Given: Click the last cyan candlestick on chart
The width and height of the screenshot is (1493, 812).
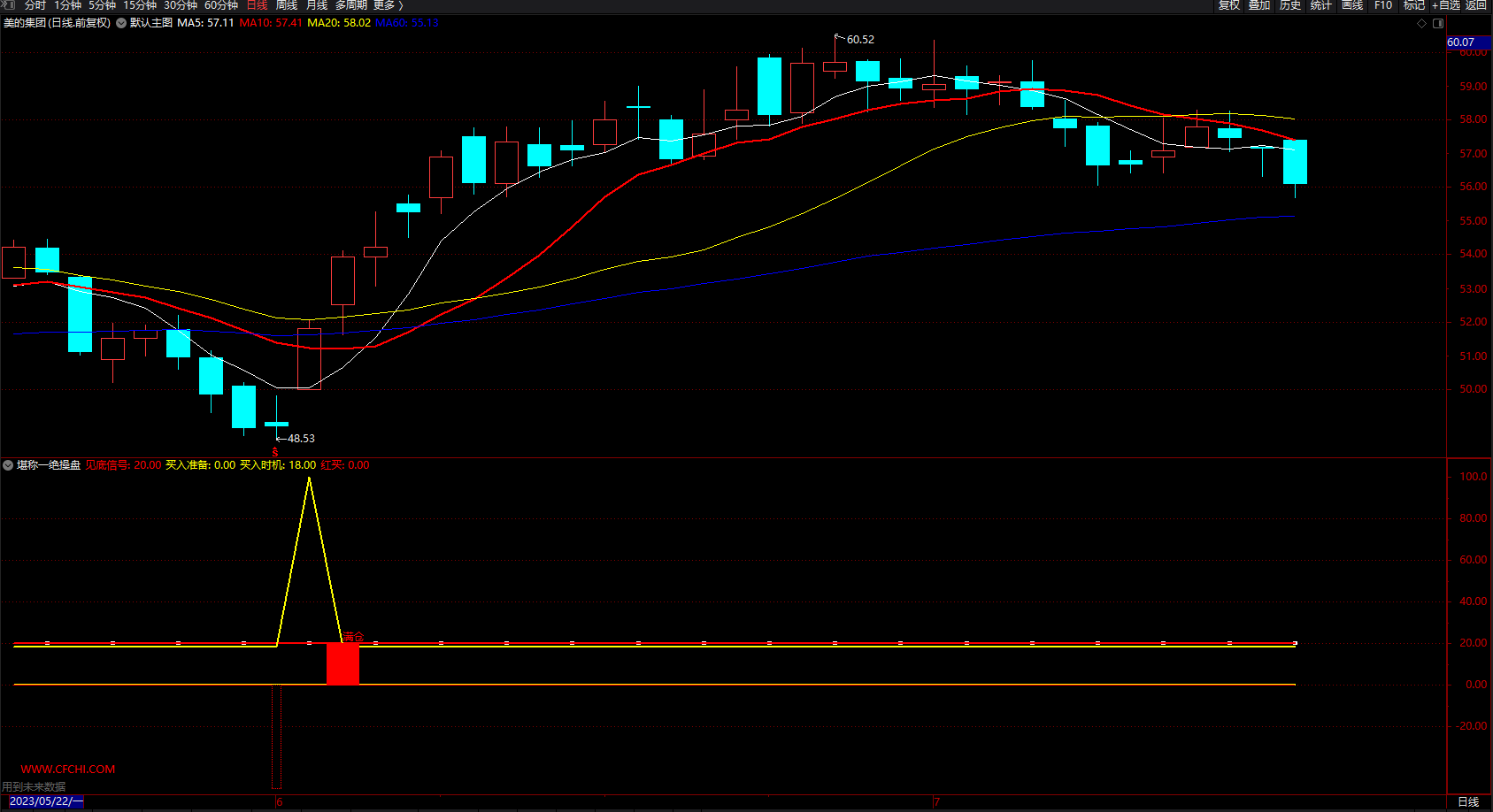Looking at the screenshot, I should tap(1295, 163).
